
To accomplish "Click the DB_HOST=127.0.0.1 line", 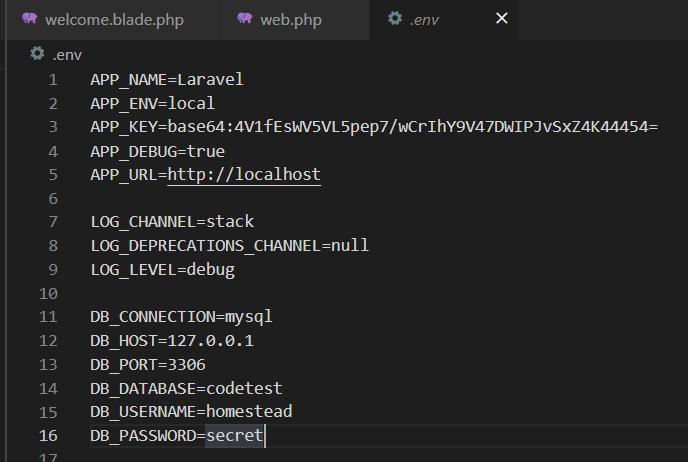I will [x=172, y=341].
